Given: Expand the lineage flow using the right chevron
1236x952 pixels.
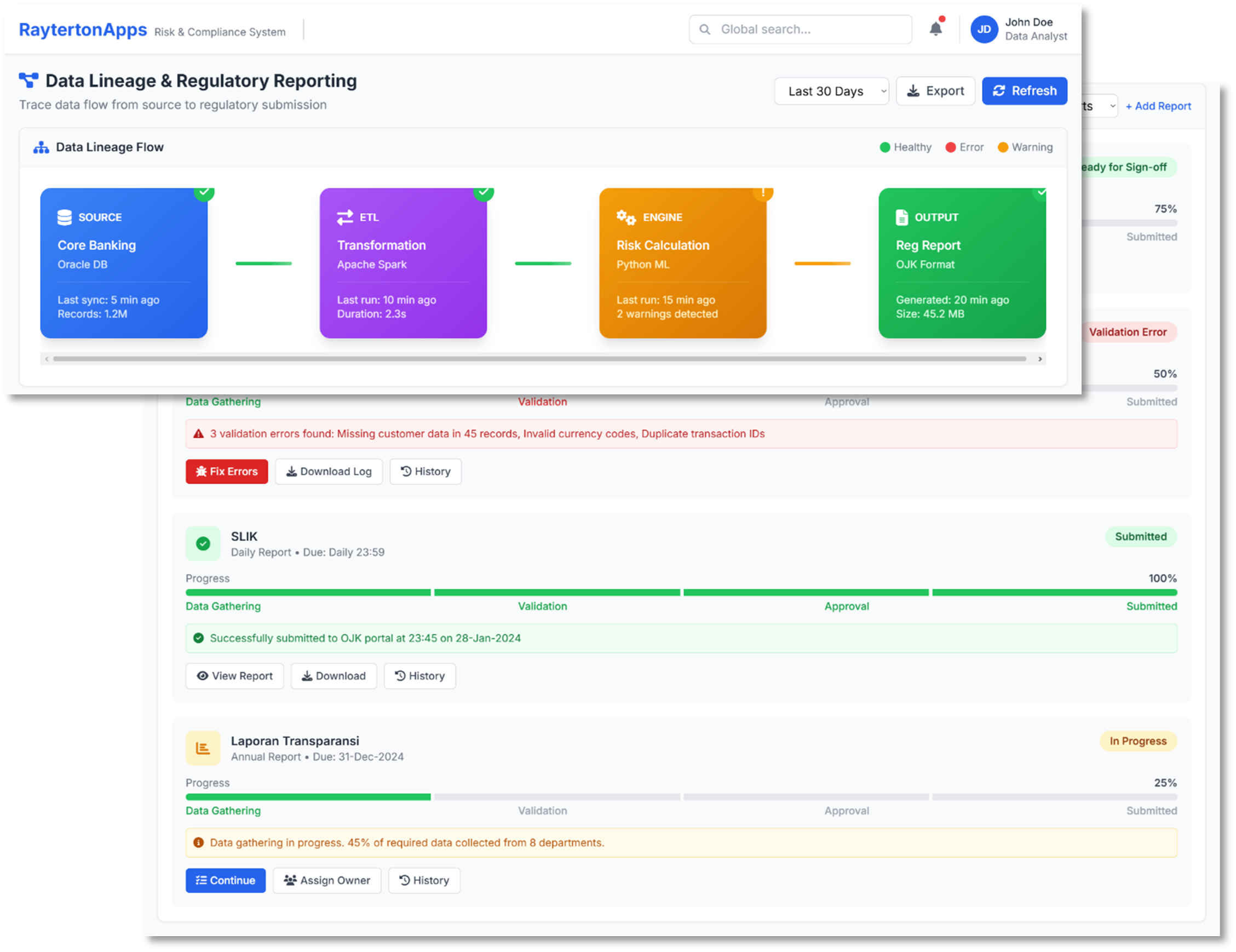Looking at the screenshot, I should [x=1039, y=358].
